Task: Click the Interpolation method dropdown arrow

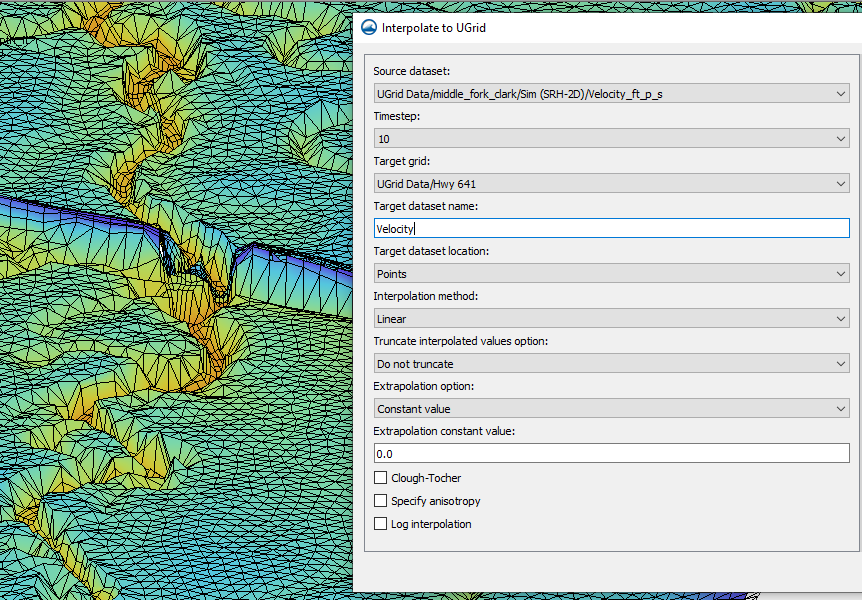Action: pyautogui.click(x=840, y=318)
